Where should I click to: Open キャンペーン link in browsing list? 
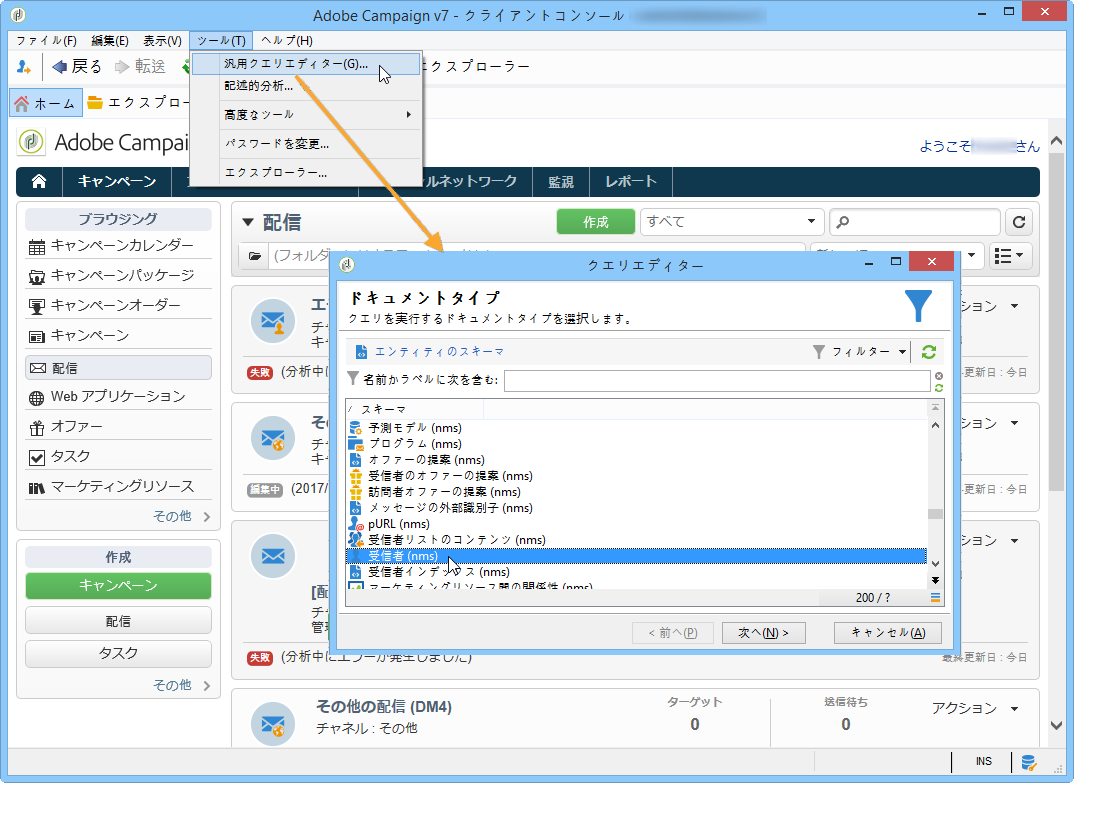click(x=90, y=335)
